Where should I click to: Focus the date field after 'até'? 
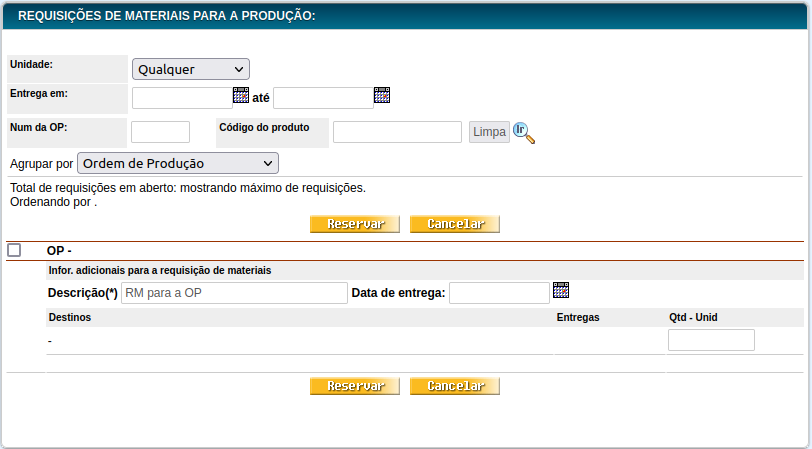pos(322,97)
